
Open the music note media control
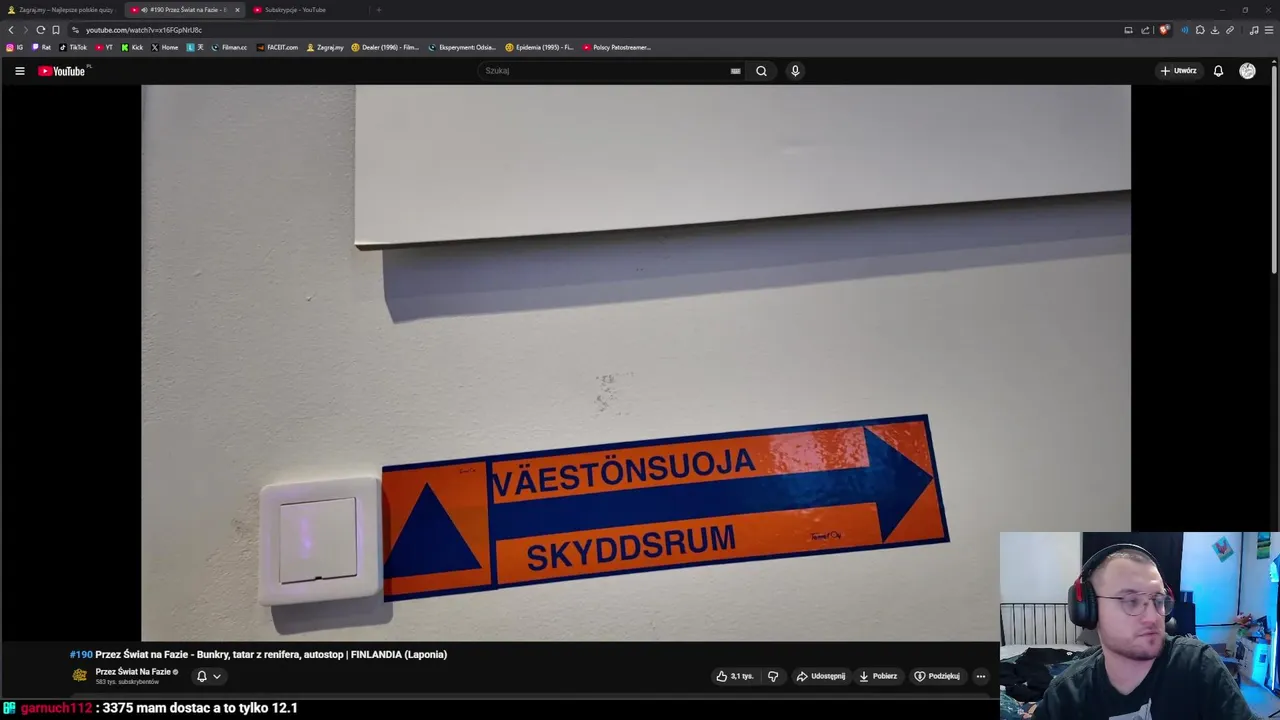point(1254,30)
